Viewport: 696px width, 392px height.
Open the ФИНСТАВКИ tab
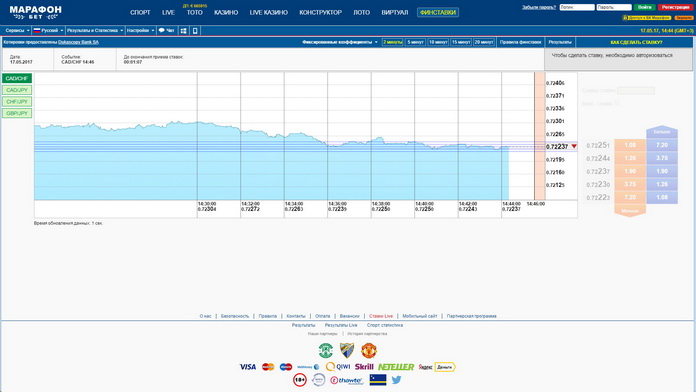(438, 12)
